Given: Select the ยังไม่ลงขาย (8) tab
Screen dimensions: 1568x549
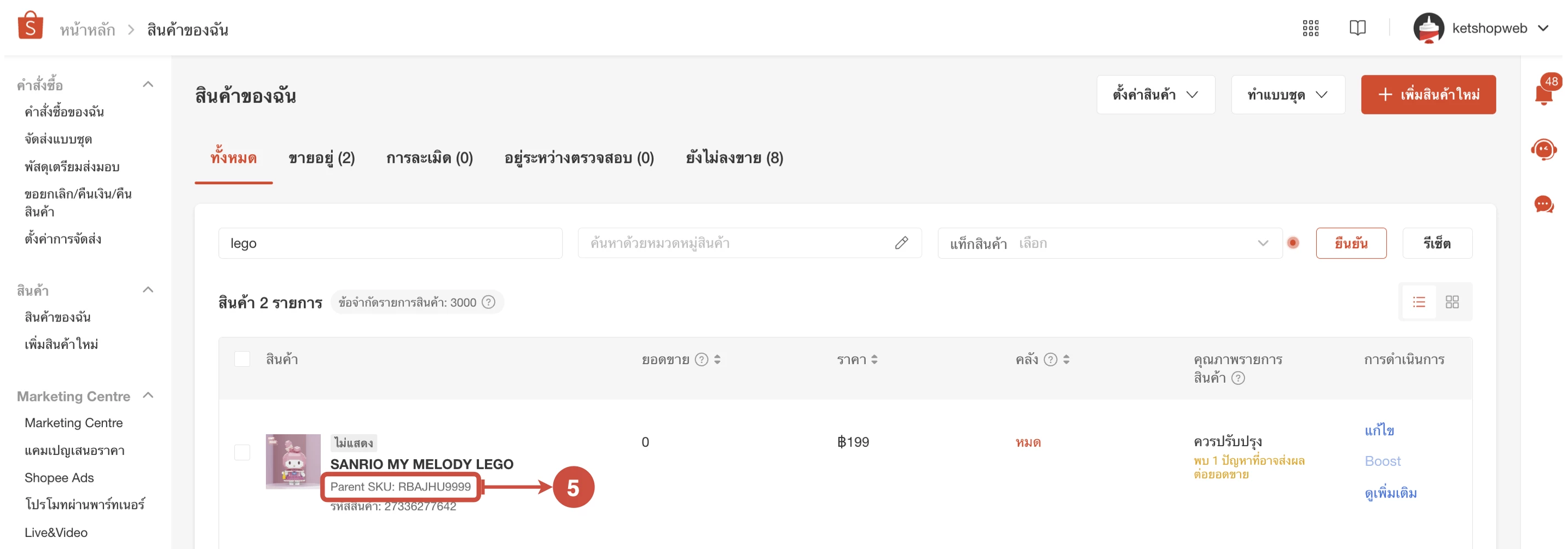Looking at the screenshot, I should pyautogui.click(x=734, y=158).
